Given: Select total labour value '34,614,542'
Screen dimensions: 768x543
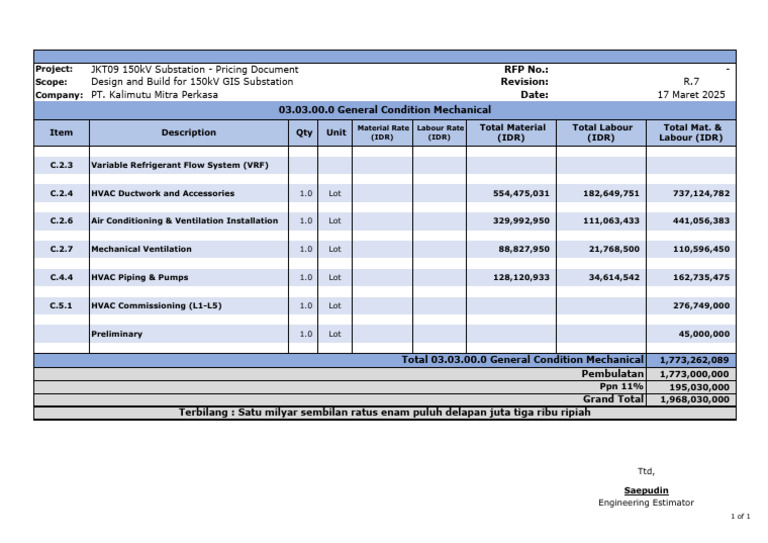Looking at the screenshot, I should coord(614,278).
